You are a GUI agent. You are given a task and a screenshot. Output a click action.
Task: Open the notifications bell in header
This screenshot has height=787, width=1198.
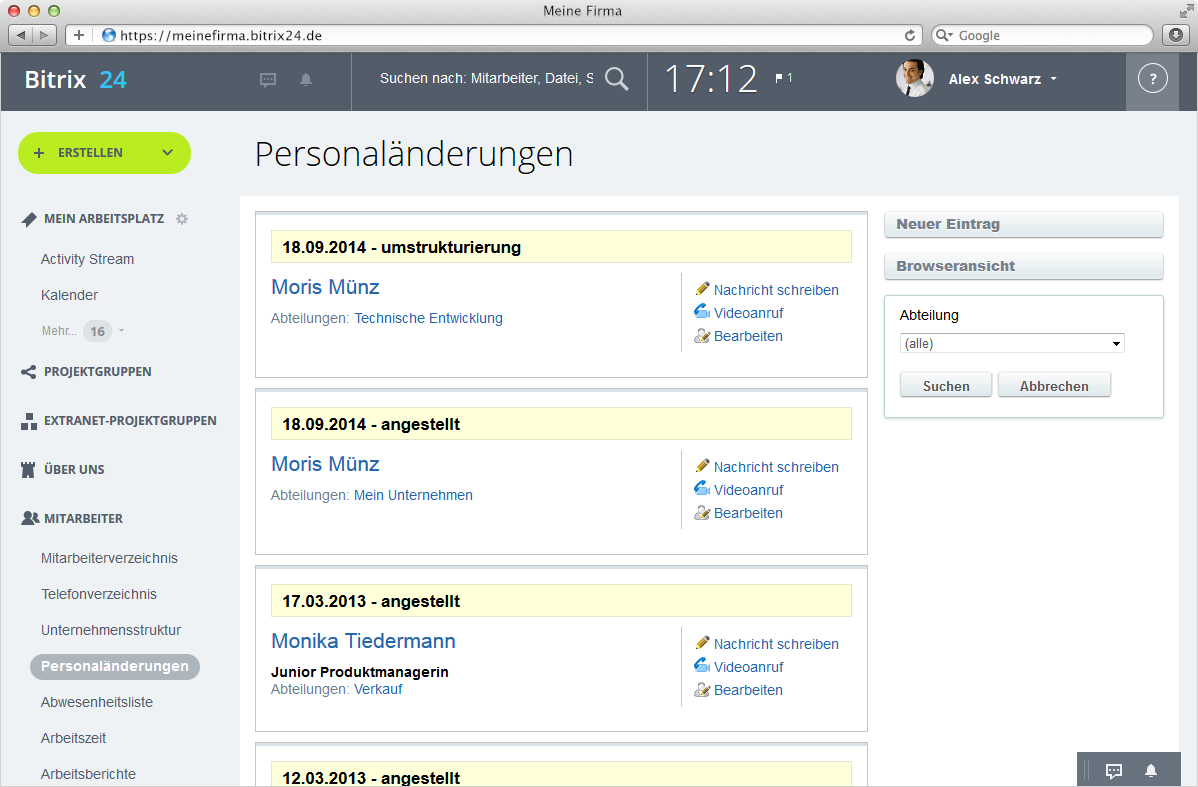click(306, 79)
